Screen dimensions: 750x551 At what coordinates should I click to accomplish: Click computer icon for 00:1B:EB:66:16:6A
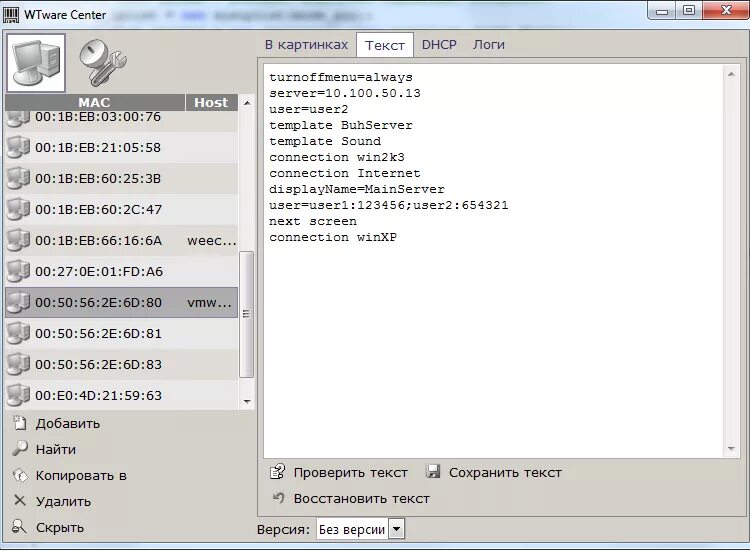[18, 240]
